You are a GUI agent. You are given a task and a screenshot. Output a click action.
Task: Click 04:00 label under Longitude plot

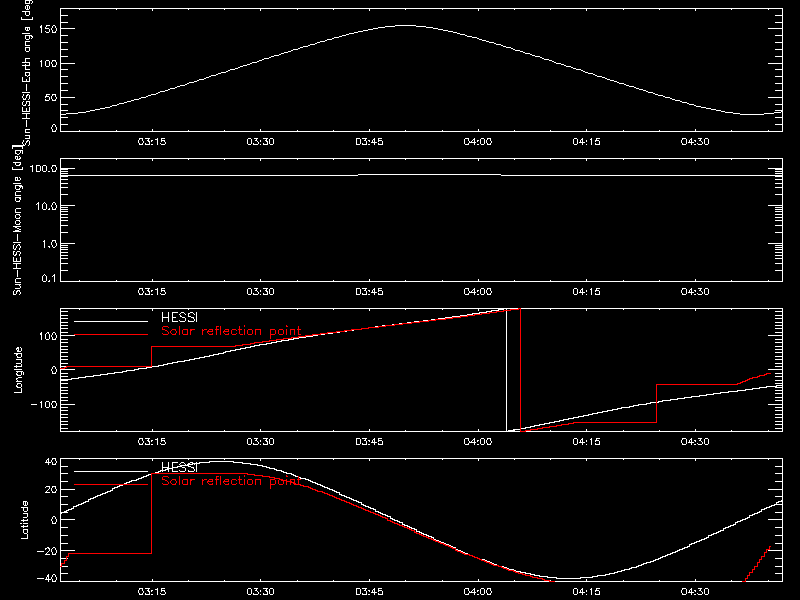tap(478, 441)
